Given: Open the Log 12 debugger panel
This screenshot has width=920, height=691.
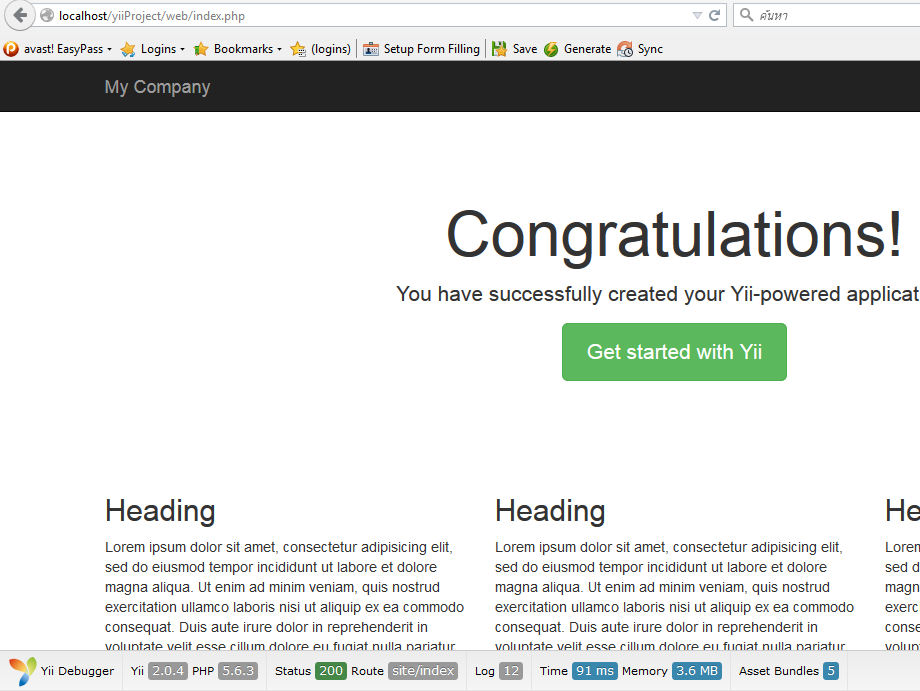Looking at the screenshot, I should pos(499,670).
